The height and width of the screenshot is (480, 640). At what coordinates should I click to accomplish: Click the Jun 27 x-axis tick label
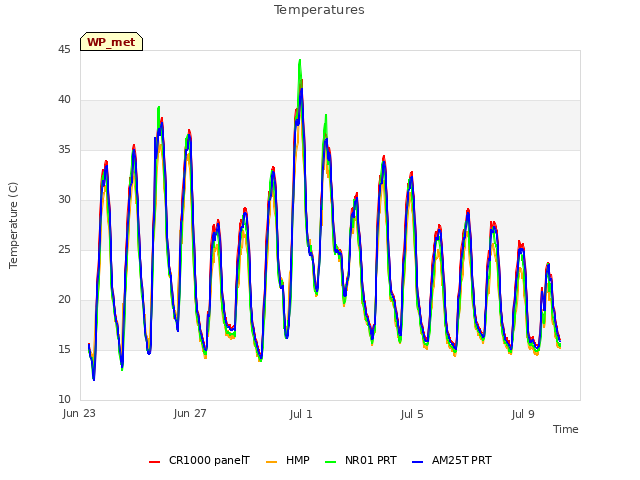(190, 414)
